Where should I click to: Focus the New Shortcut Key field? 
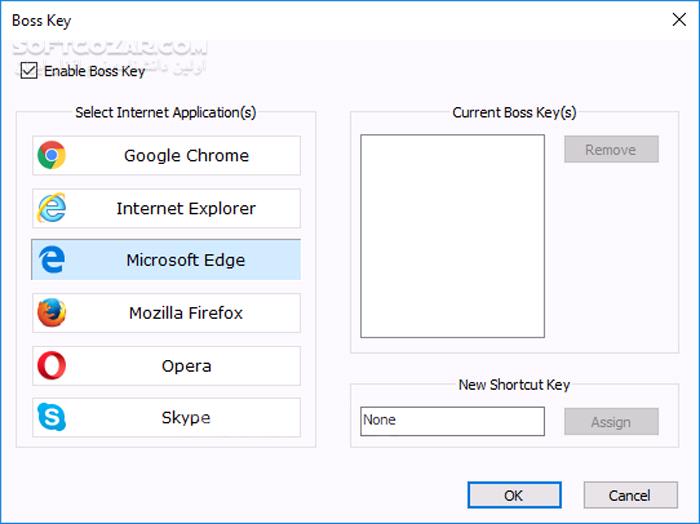(452, 421)
